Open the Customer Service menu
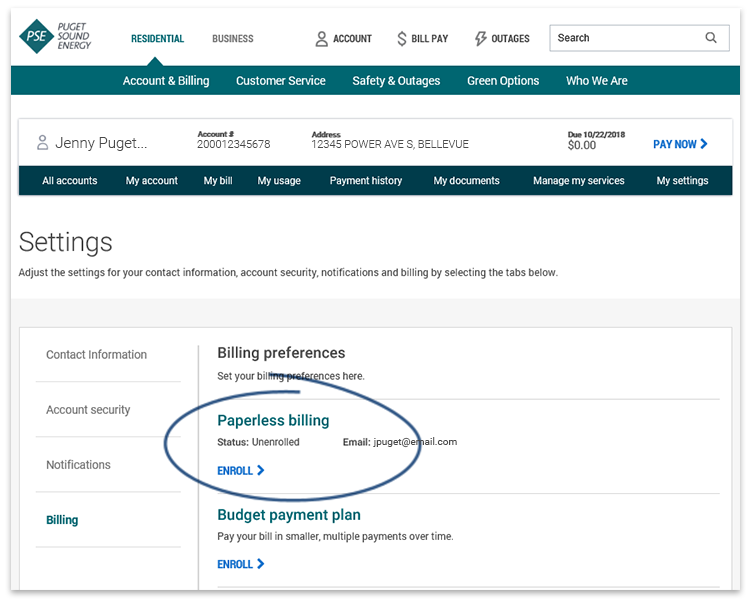The height and width of the screenshot is (600, 750). pos(281,80)
